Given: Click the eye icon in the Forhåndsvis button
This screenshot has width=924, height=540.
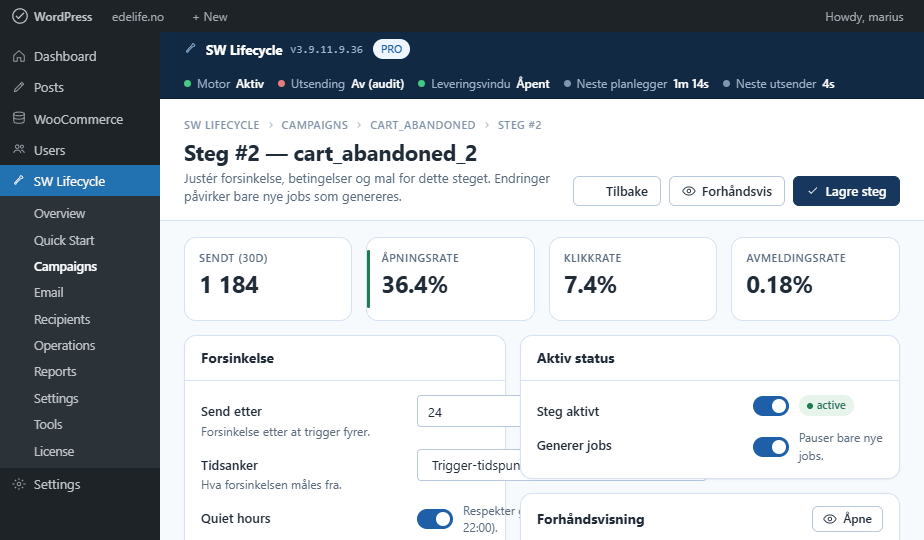Looking at the screenshot, I should point(688,191).
